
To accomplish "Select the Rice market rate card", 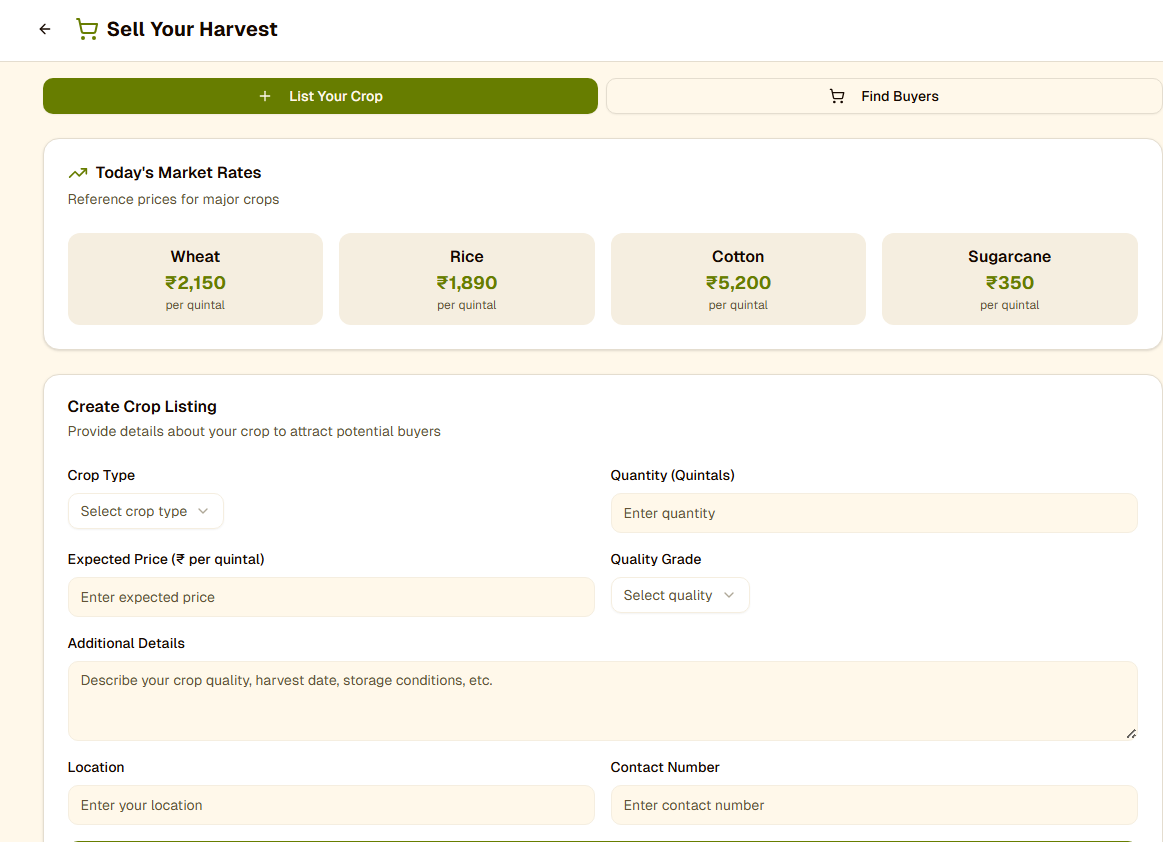I will (466, 279).
